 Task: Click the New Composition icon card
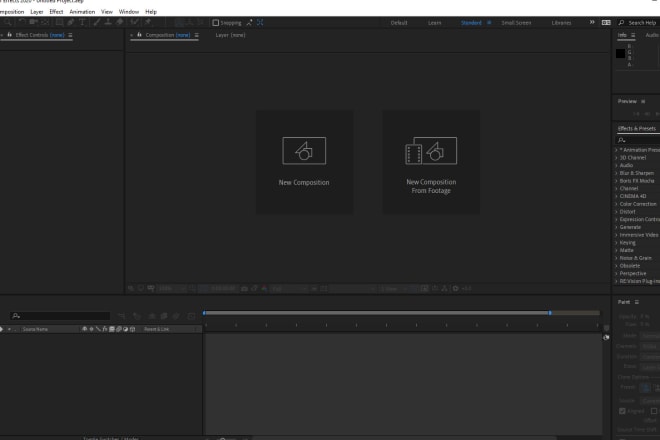(x=304, y=162)
